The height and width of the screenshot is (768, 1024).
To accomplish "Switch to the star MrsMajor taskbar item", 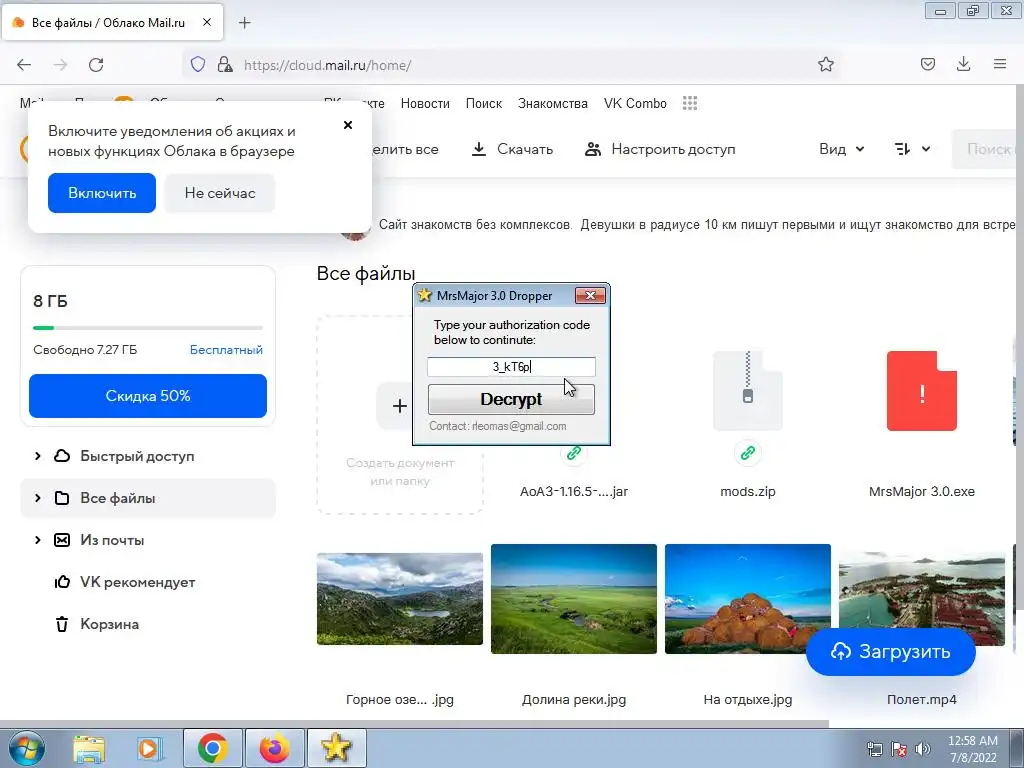I will click(336, 748).
